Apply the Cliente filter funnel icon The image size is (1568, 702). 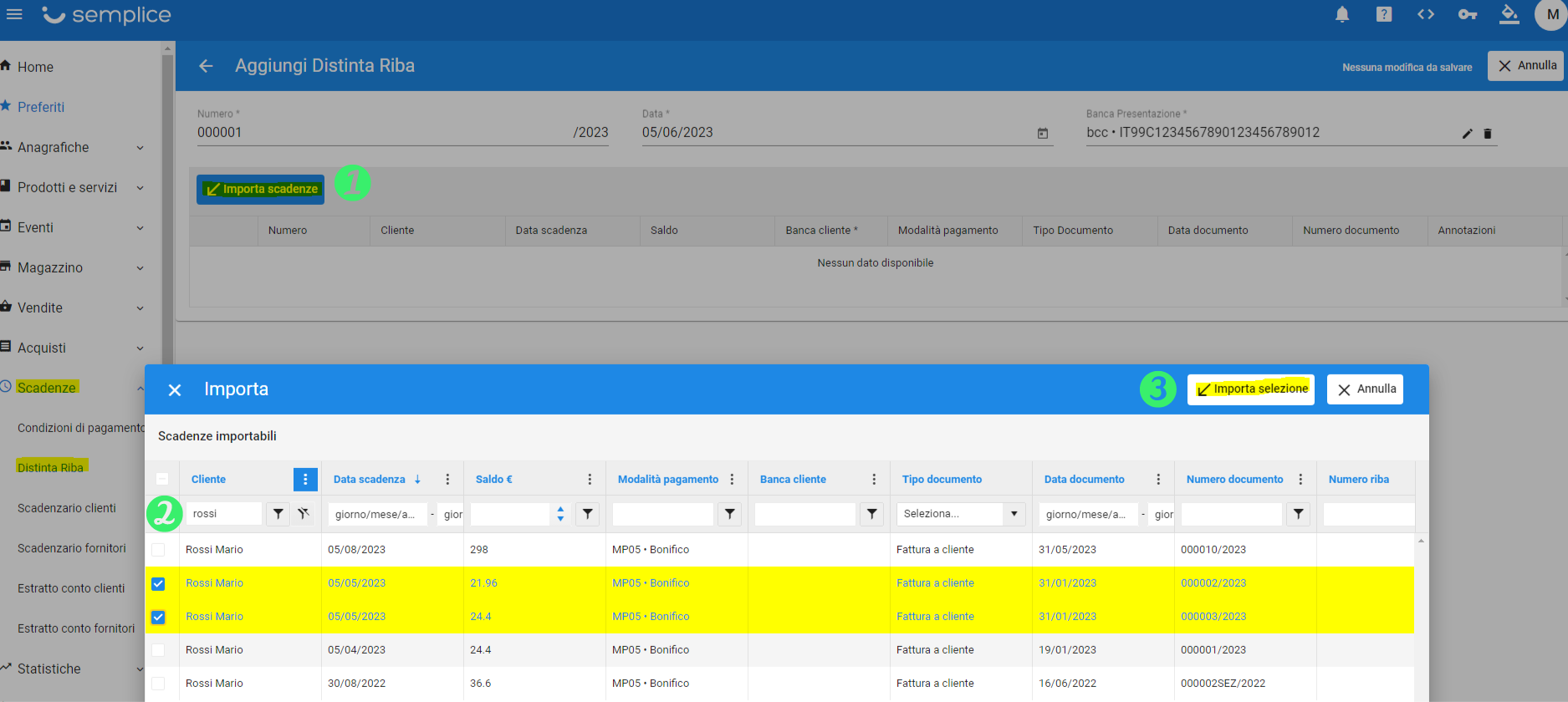pos(278,514)
